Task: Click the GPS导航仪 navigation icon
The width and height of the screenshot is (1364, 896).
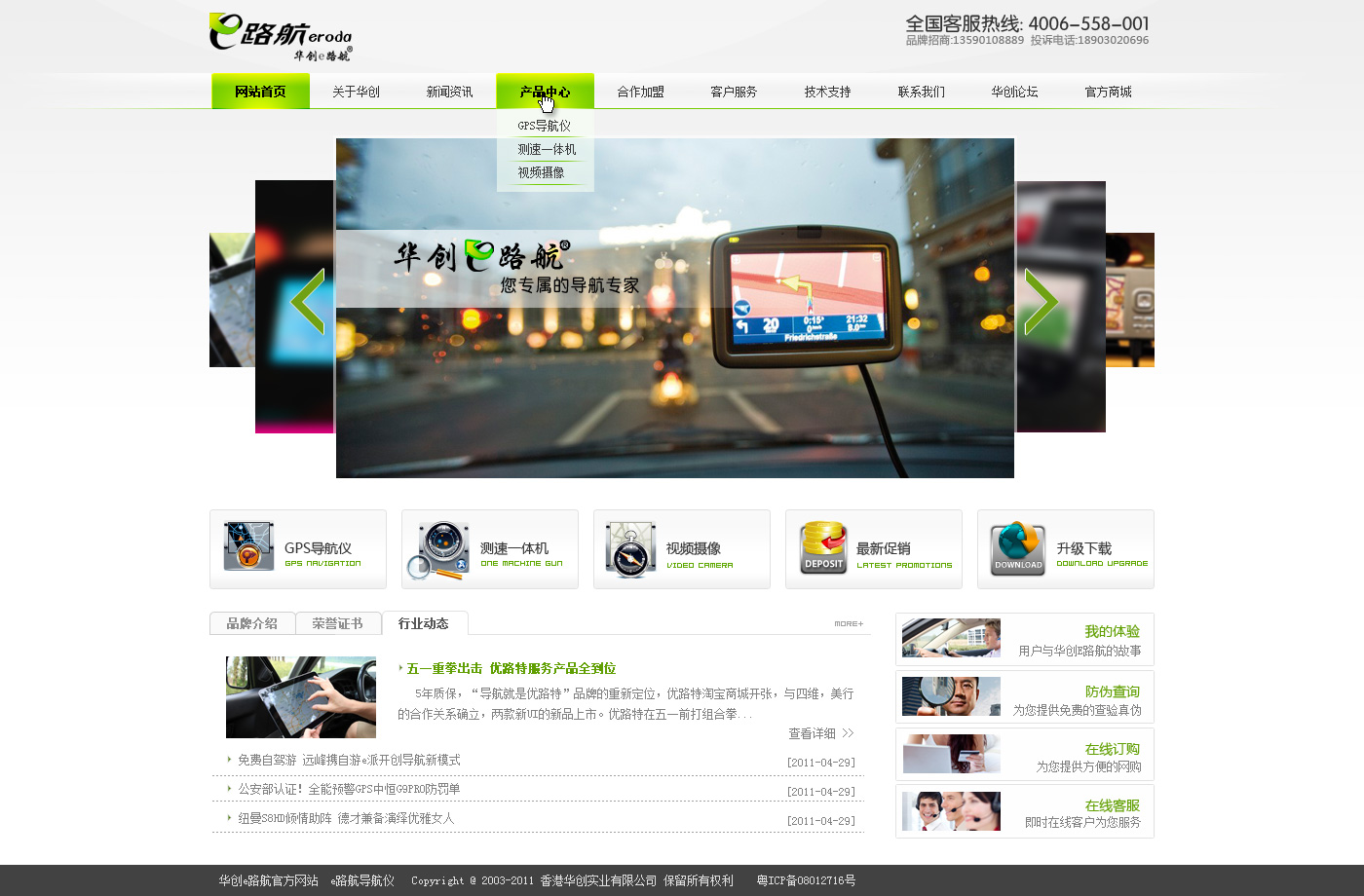Action: (x=248, y=546)
